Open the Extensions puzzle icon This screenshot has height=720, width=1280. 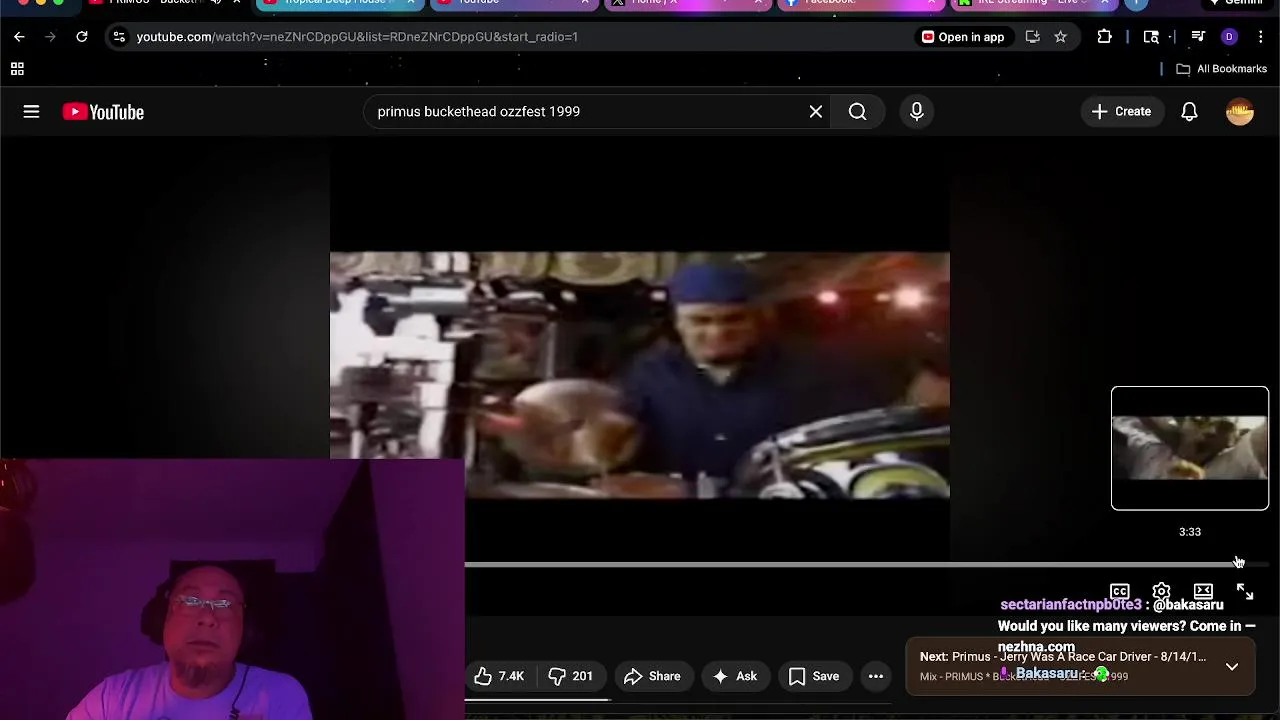click(1104, 37)
